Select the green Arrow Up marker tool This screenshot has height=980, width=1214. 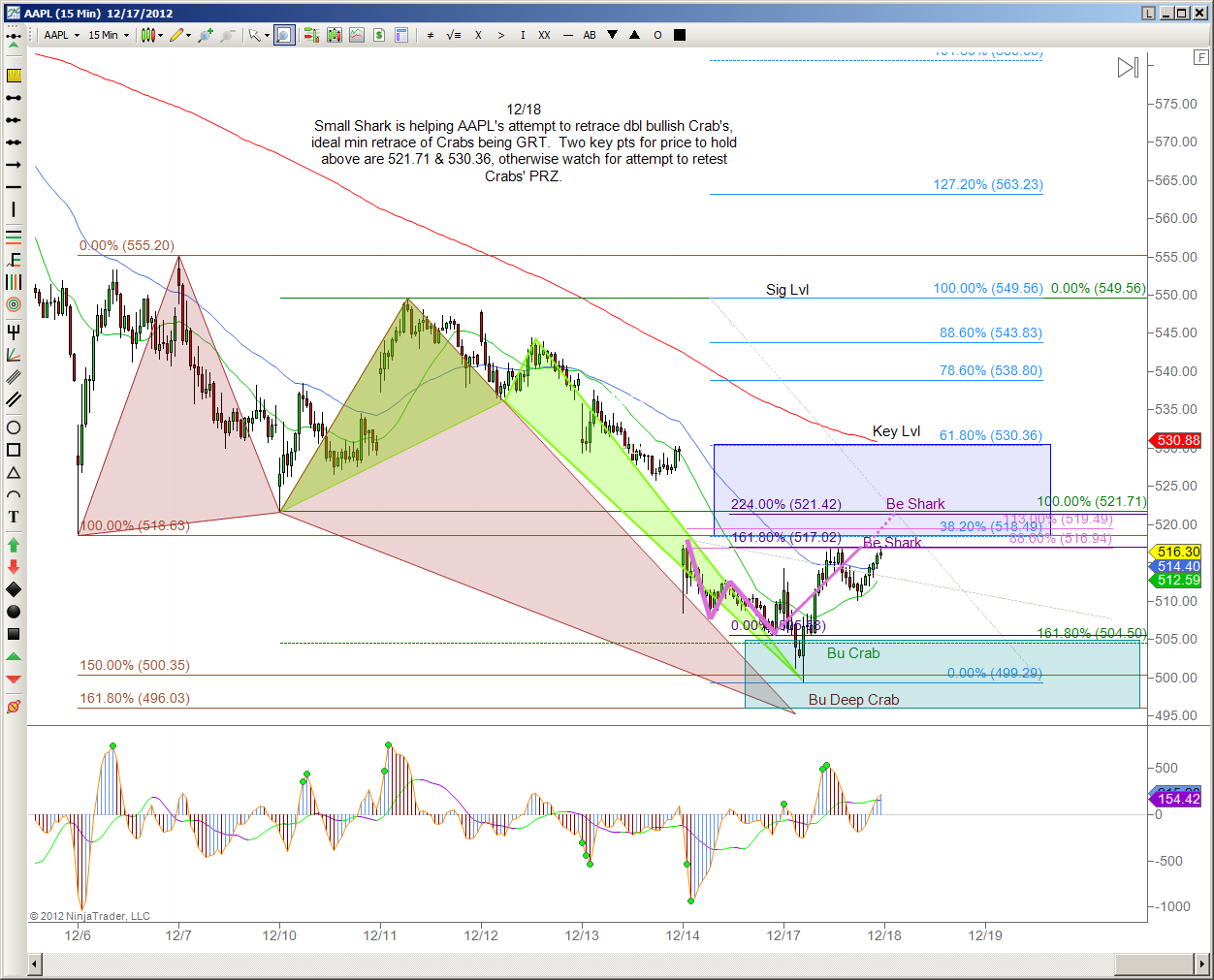[14, 545]
